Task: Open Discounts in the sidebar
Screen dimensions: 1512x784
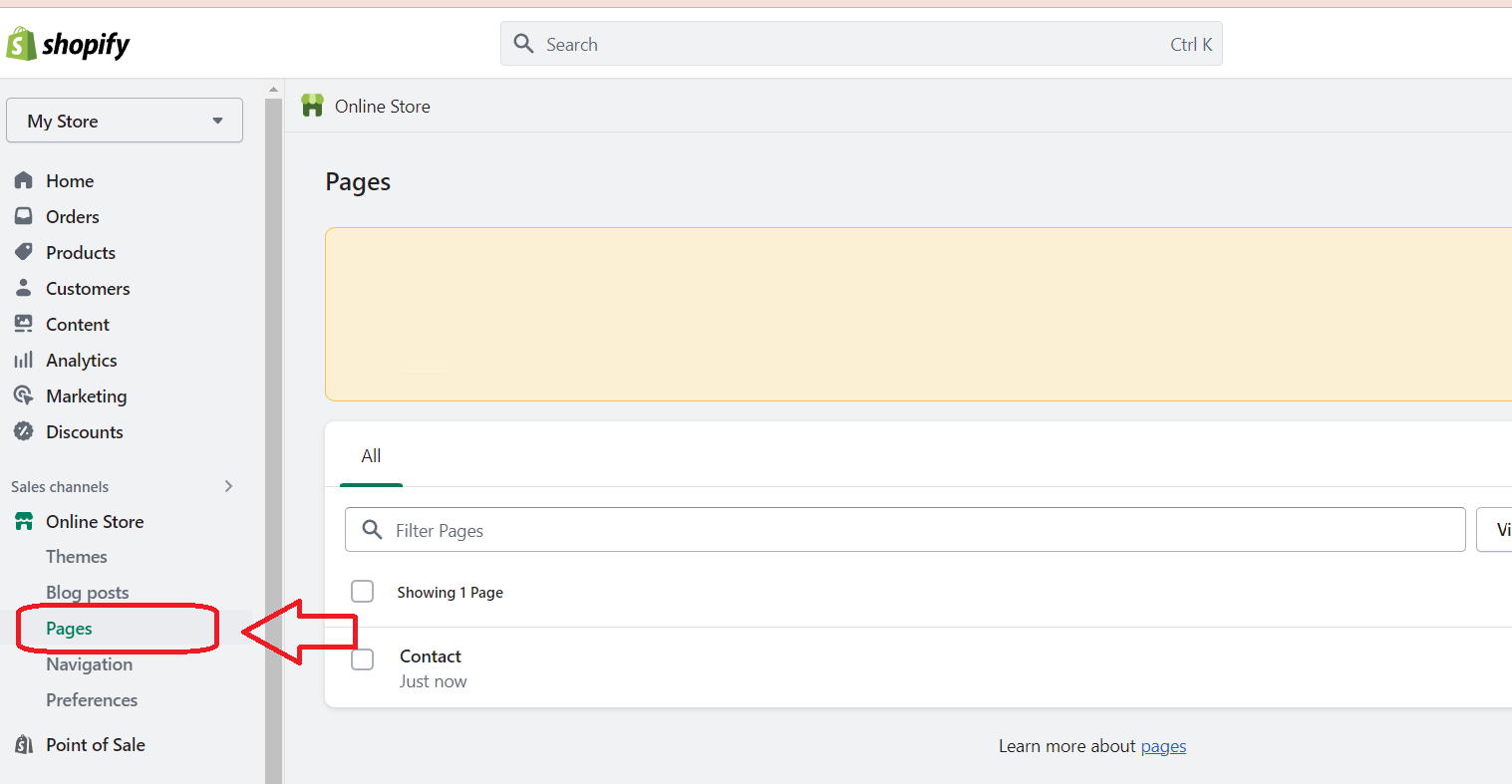Action: pyautogui.click(x=85, y=431)
